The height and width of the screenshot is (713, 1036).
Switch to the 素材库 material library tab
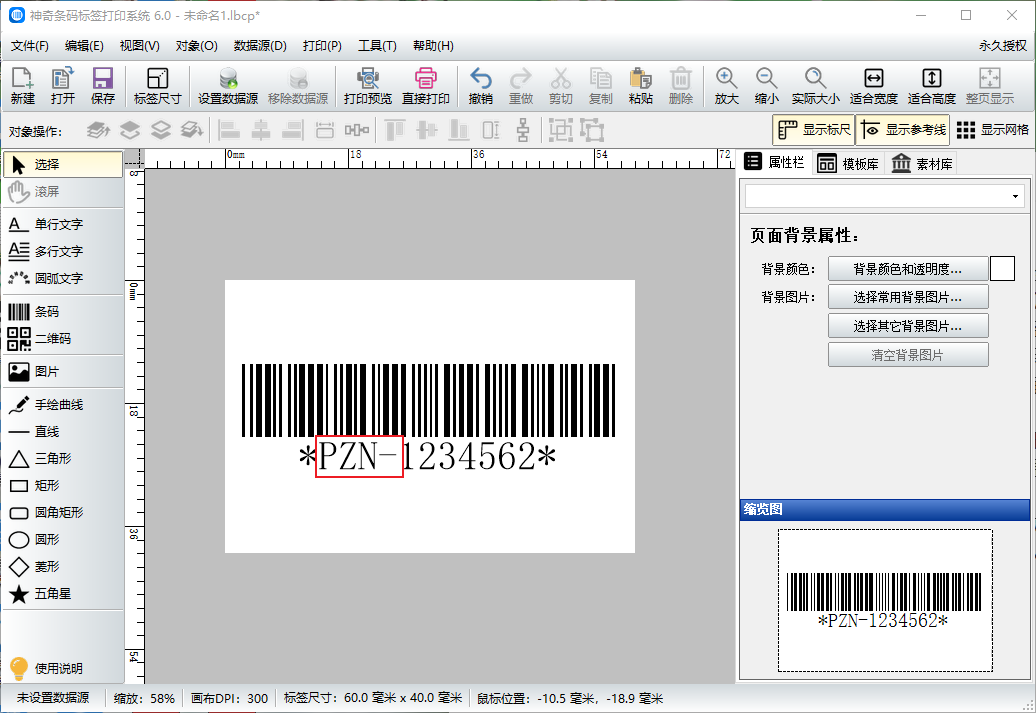coord(922,164)
